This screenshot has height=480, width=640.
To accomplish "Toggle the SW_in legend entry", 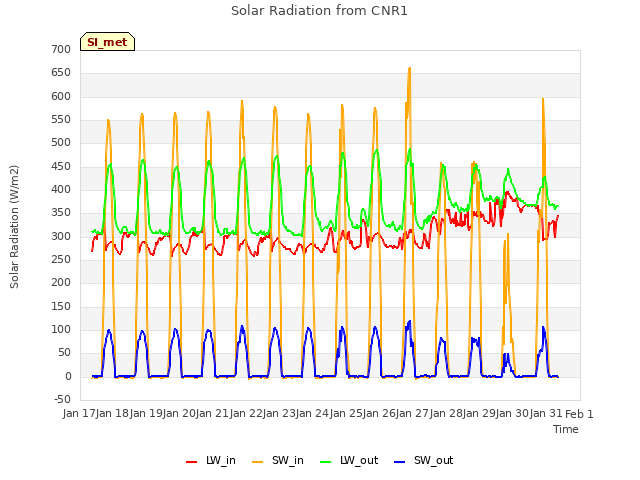I will 278,460.
